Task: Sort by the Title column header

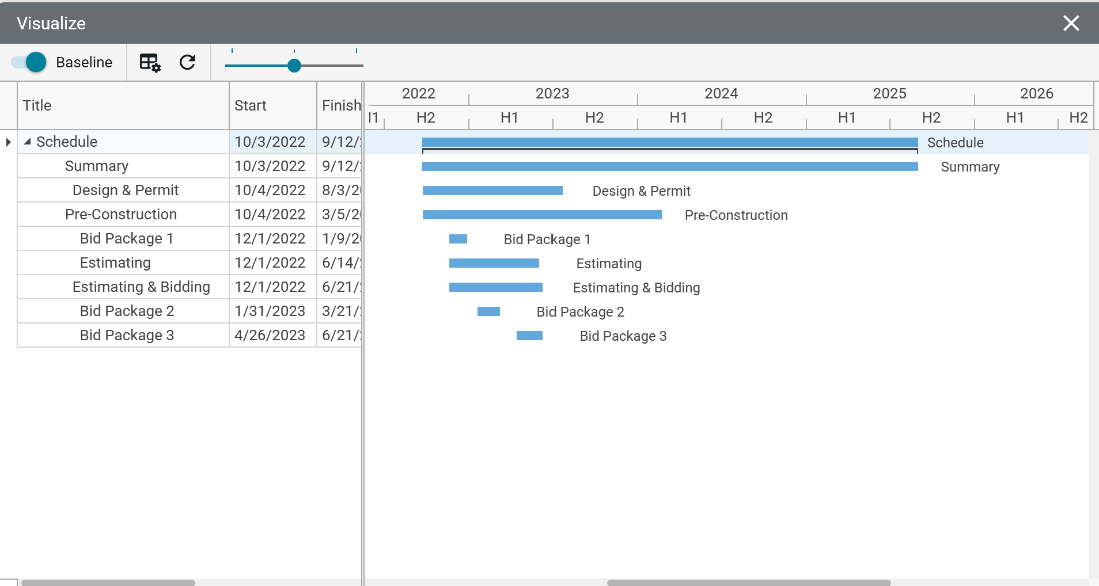Action: [x=124, y=106]
